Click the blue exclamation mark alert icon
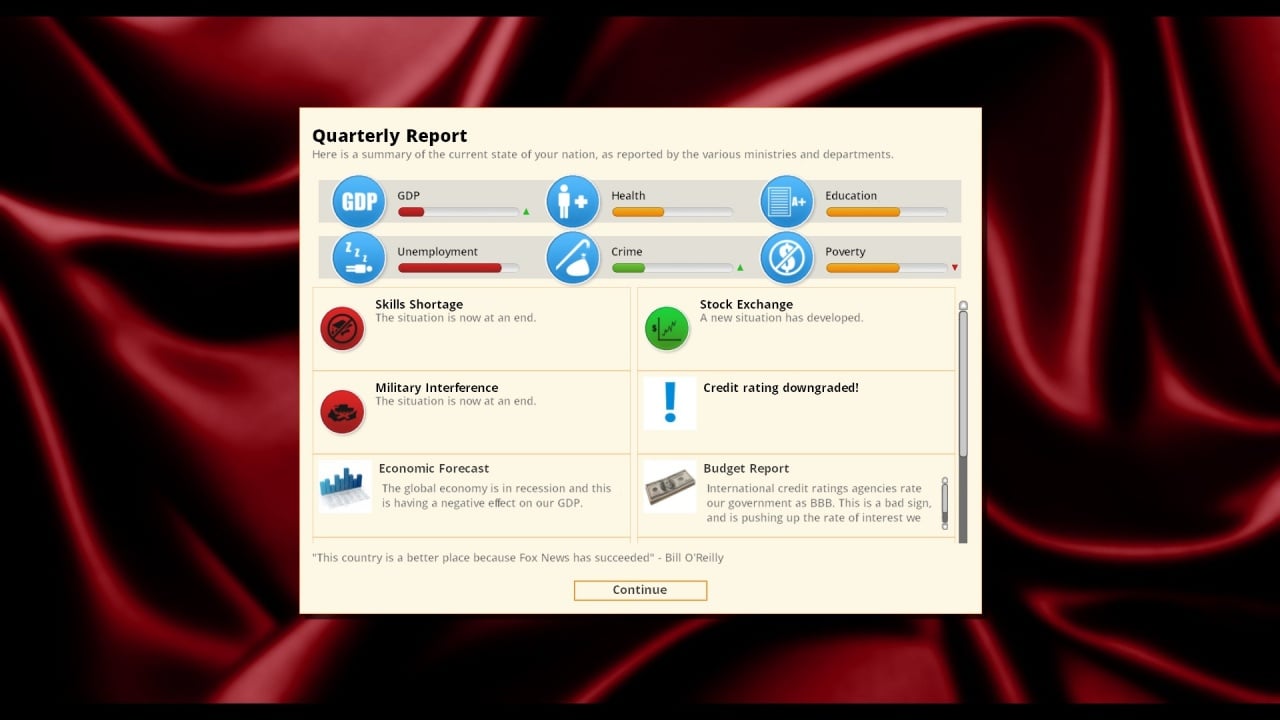1280x720 pixels. (670, 403)
